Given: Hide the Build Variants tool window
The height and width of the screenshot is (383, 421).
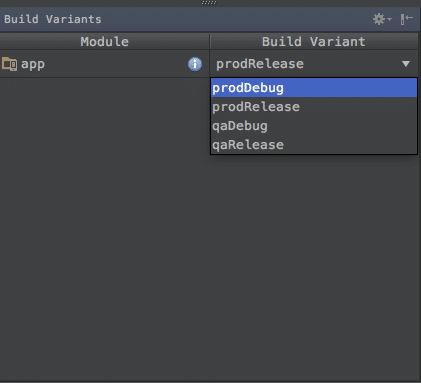Looking at the screenshot, I should (407, 19).
